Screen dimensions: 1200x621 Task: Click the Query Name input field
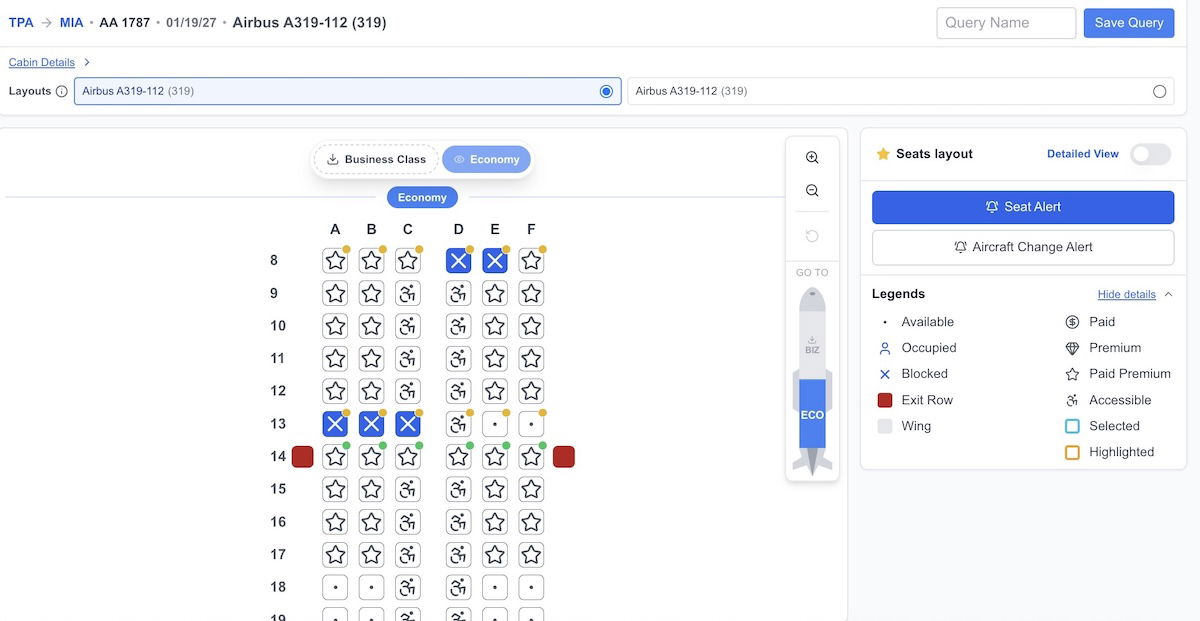(1005, 23)
